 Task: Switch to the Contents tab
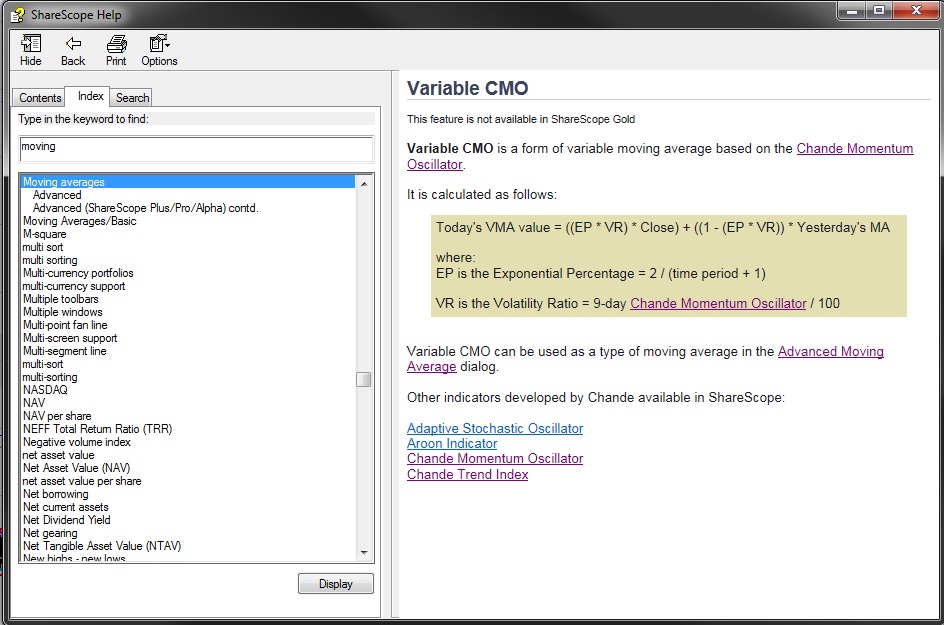40,98
